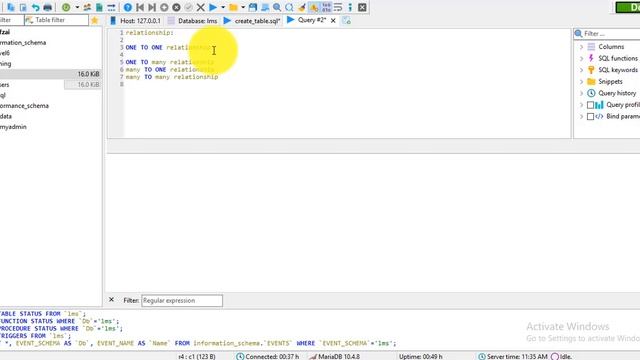
Task: Open the dropdown arrow beside Run icon
Action: (223, 7)
